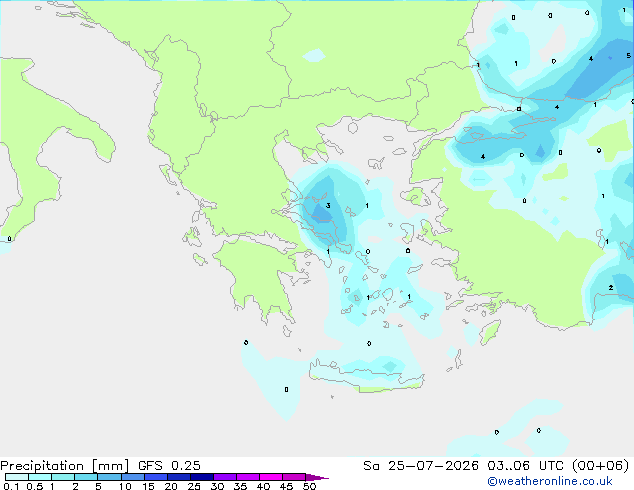Click the purple over-50 legend arrow tip

317,477
